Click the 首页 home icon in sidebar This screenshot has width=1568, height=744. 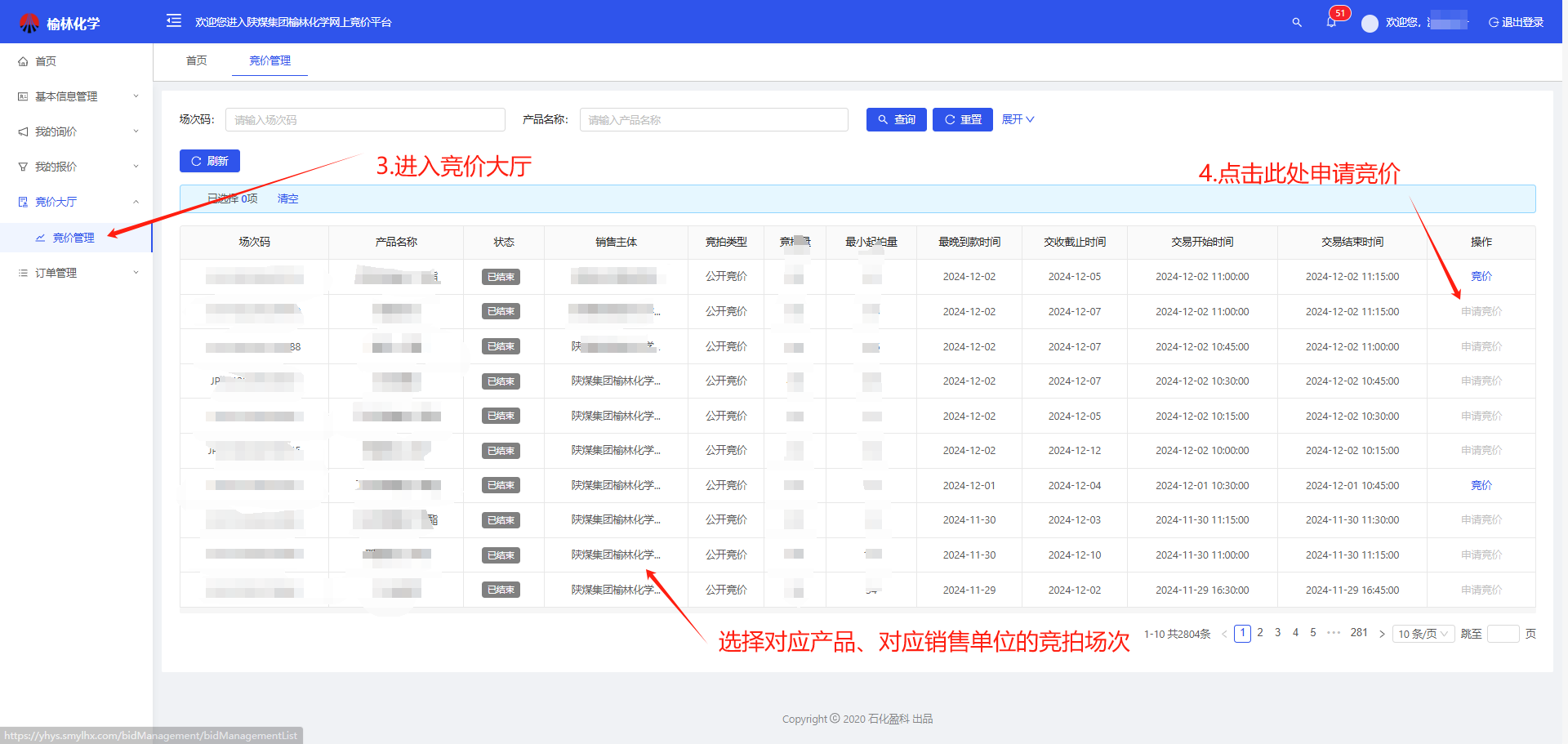24,61
